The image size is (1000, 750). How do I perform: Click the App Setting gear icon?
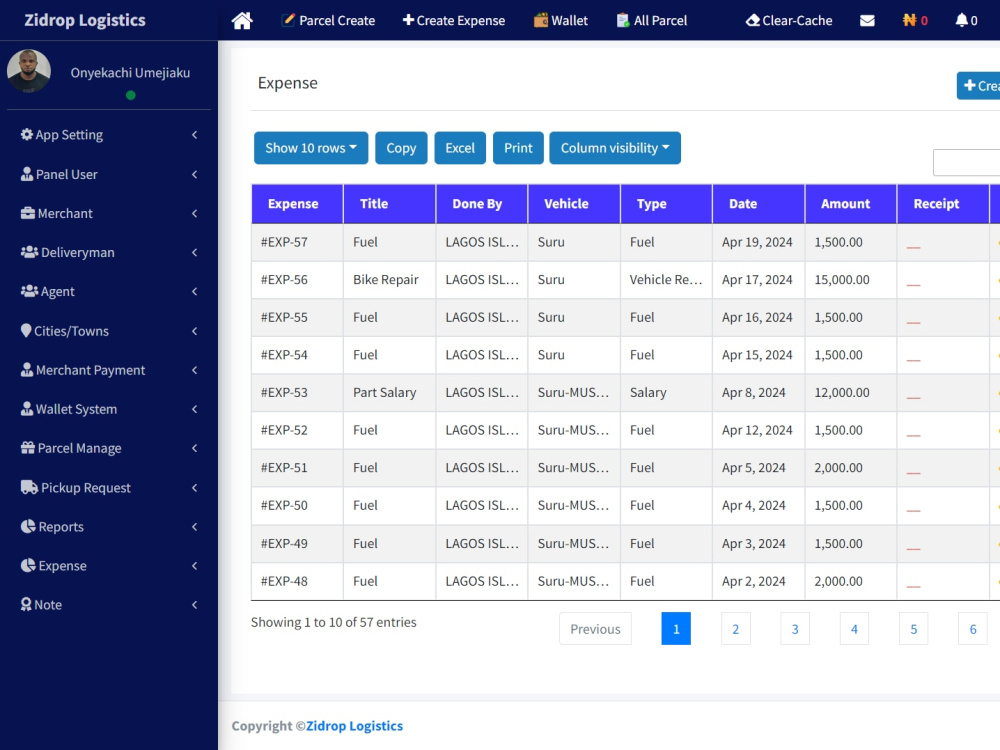pyautogui.click(x=27, y=134)
